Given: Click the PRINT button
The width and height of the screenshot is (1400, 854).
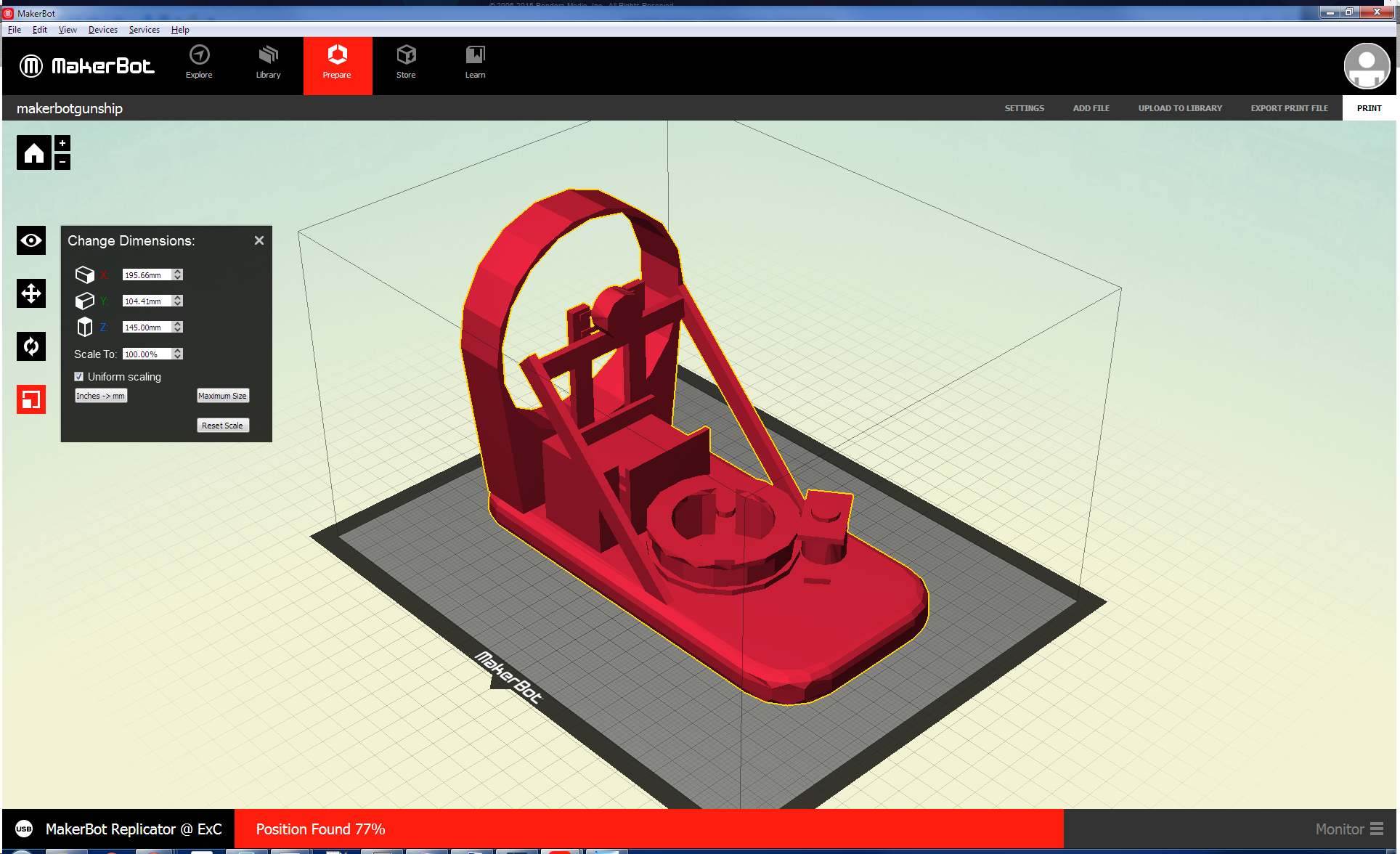Looking at the screenshot, I should (1370, 108).
